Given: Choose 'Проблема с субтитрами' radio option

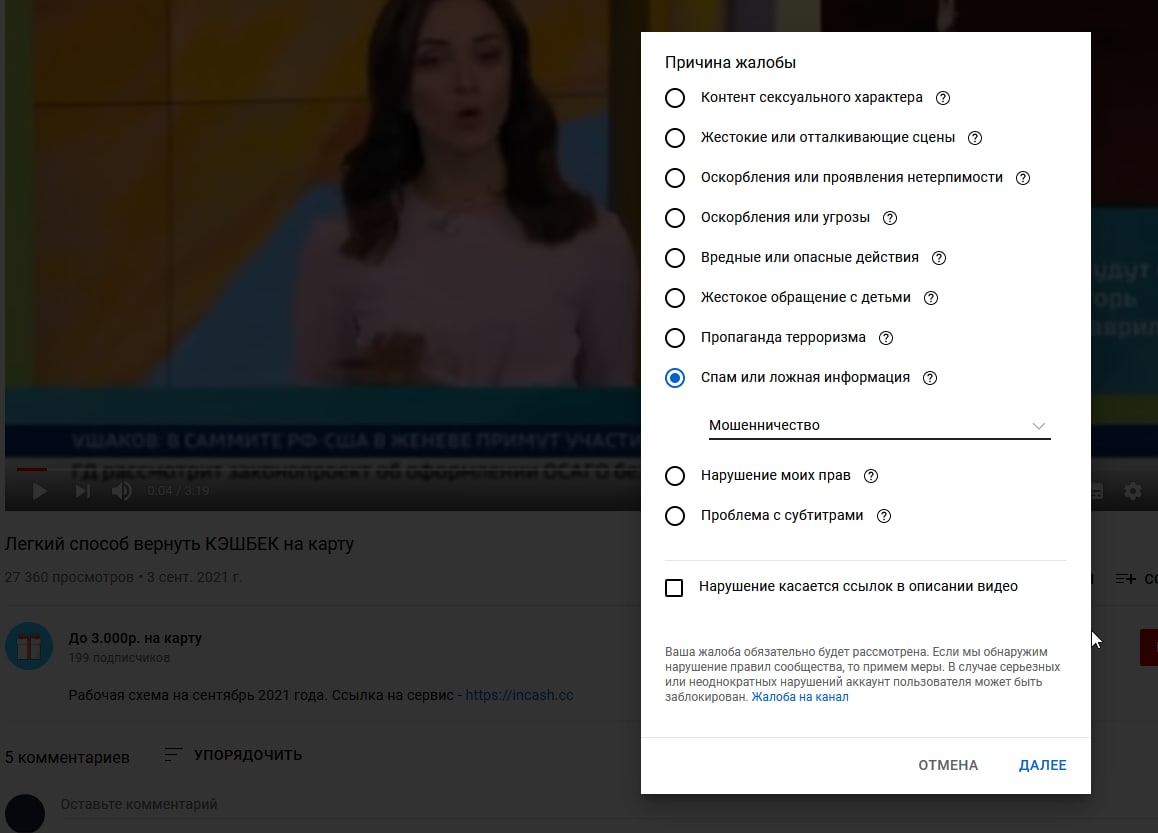Looking at the screenshot, I should click(x=675, y=515).
